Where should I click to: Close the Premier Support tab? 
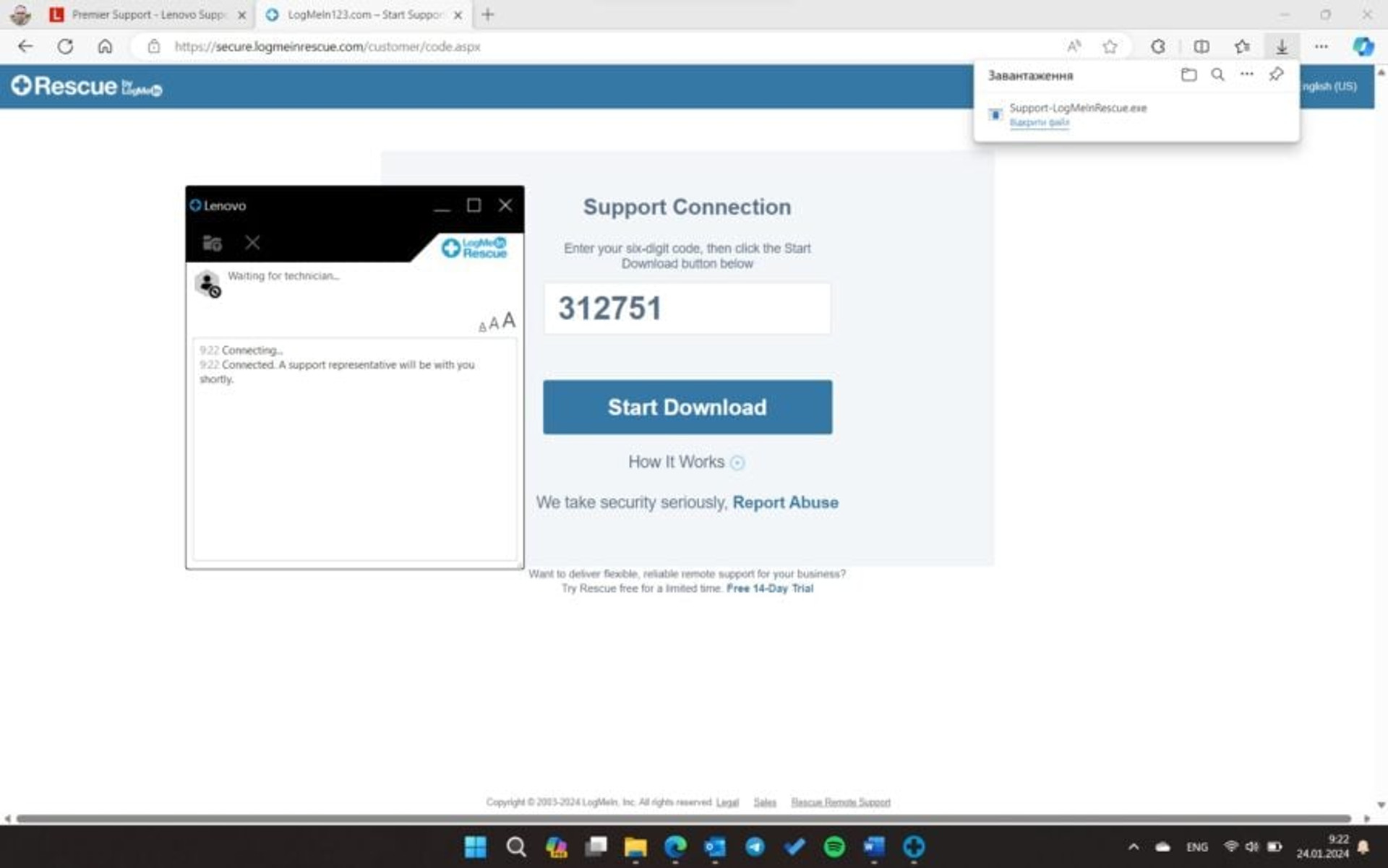point(241,14)
